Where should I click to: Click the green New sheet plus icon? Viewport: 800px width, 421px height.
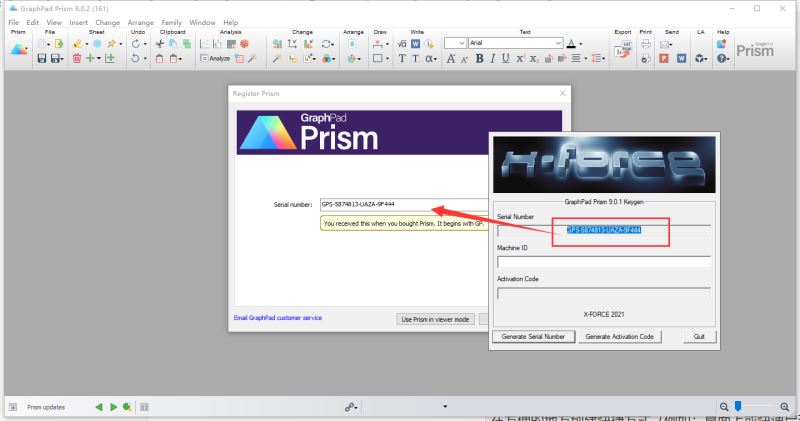tap(90, 59)
